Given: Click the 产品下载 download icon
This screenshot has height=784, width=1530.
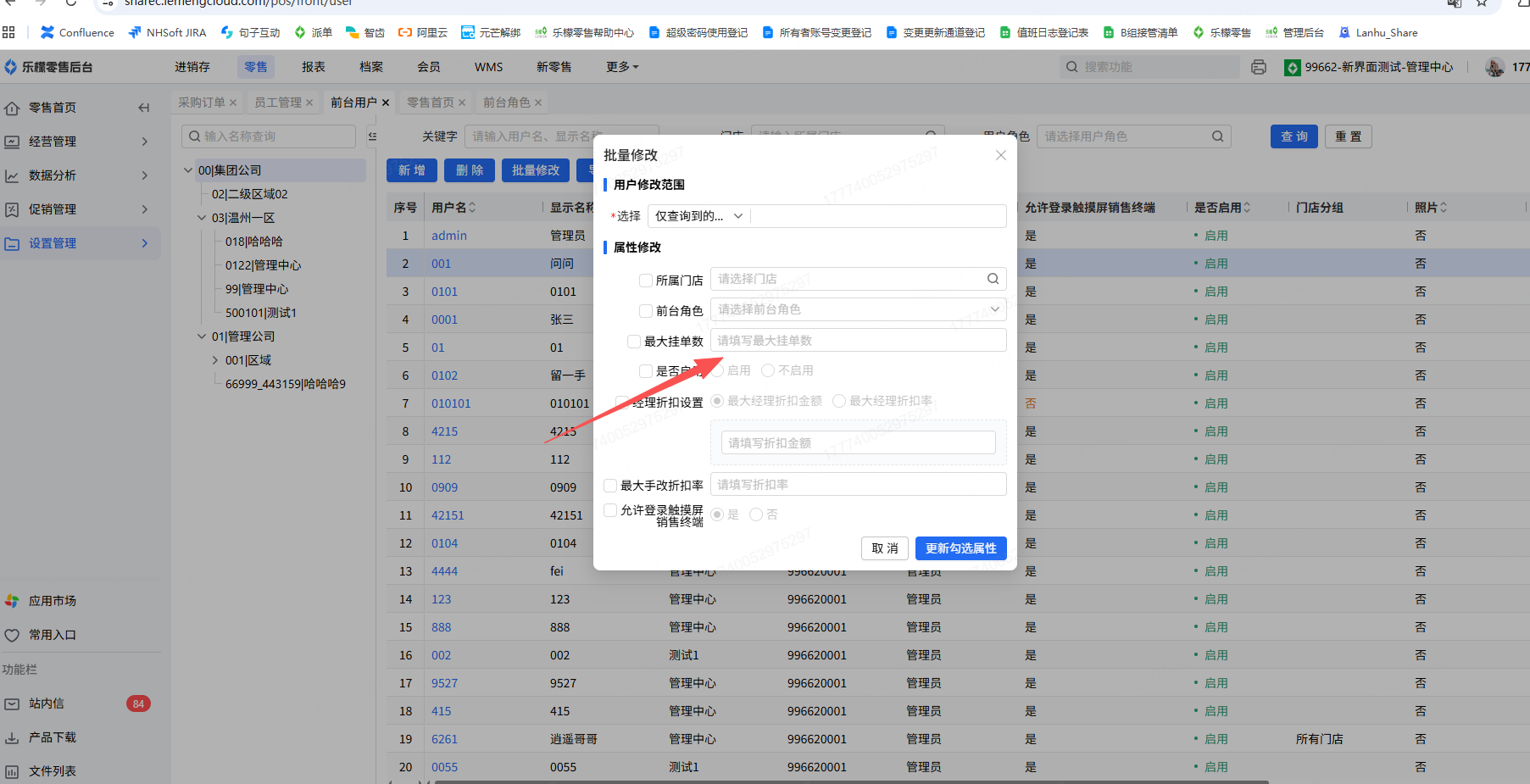Looking at the screenshot, I should (x=12, y=737).
